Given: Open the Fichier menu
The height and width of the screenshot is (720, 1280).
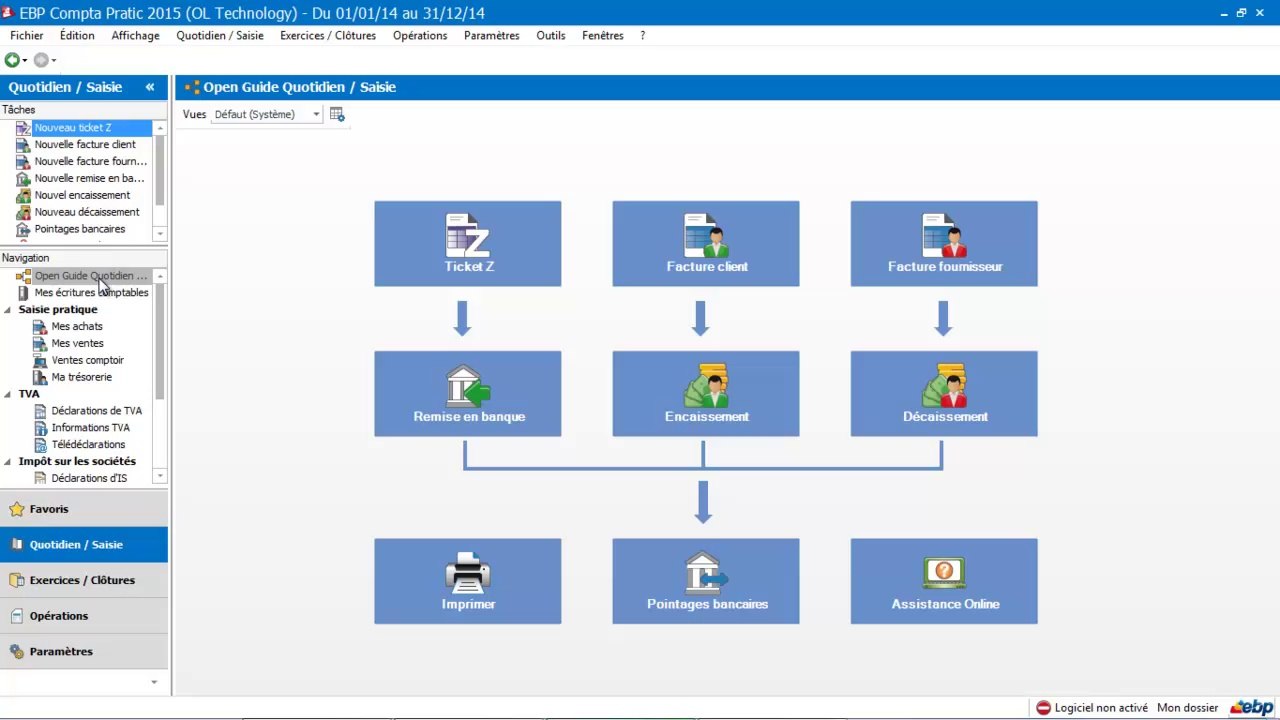Looking at the screenshot, I should pos(27,36).
